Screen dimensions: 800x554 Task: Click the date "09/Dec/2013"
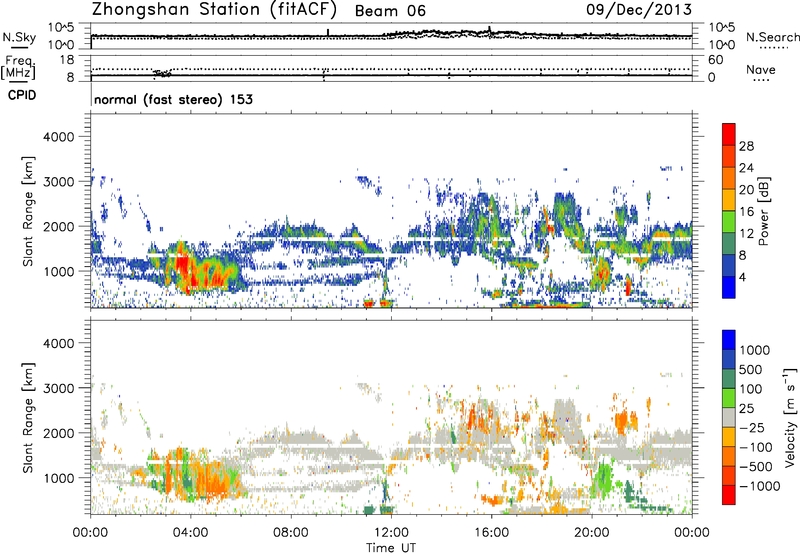(x=639, y=10)
